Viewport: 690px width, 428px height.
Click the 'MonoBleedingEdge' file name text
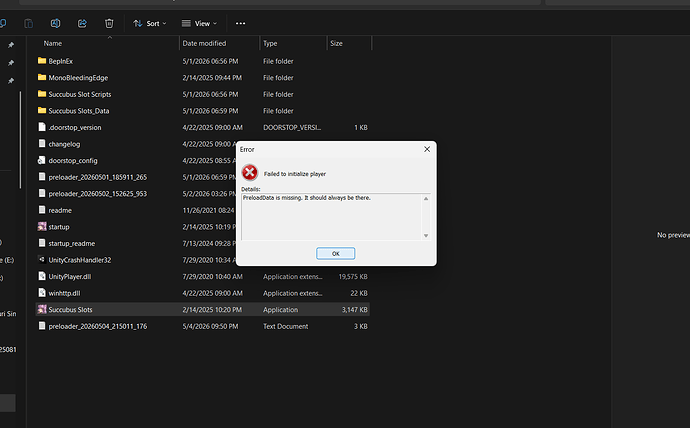tap(78, 78)
